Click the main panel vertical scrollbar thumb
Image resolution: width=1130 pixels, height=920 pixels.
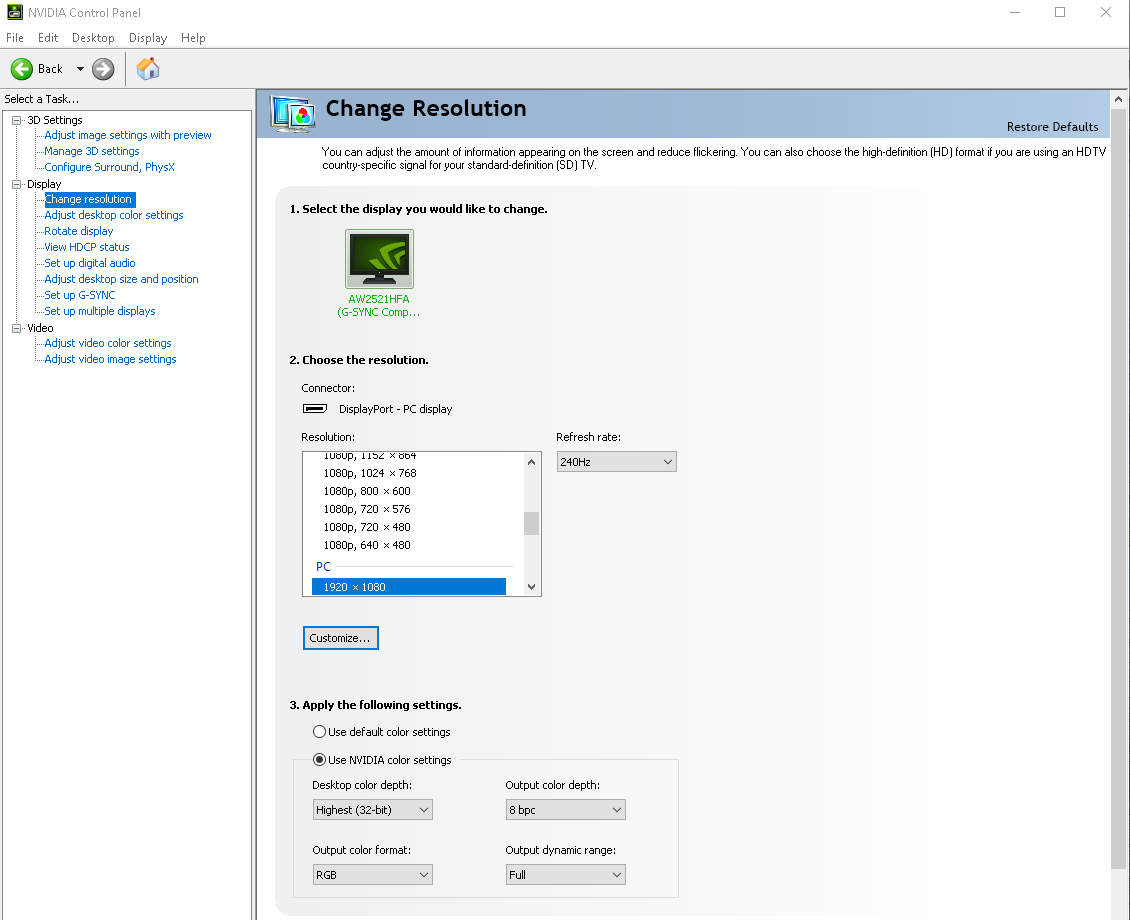tap(1118, 490)
